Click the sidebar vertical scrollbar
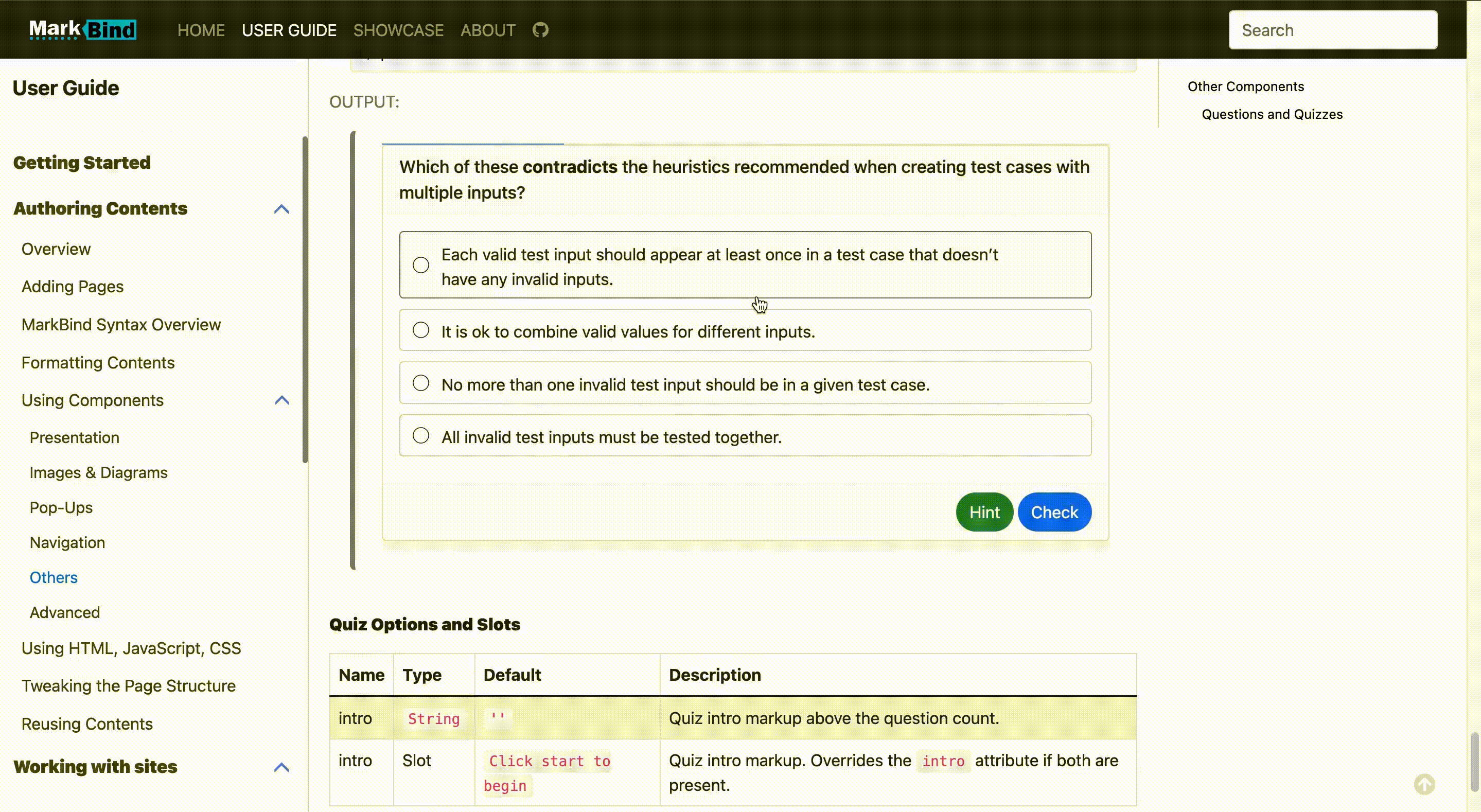 point(305,299)
